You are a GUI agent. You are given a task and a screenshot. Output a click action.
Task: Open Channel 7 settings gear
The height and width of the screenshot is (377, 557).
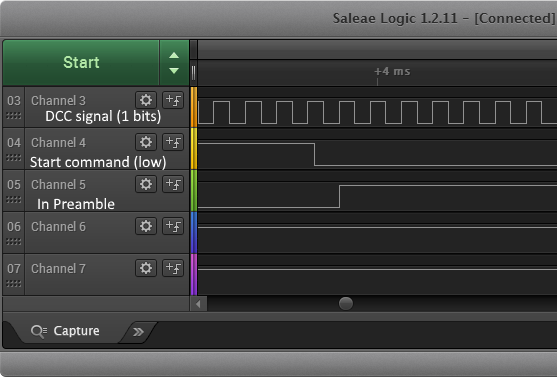146,268
